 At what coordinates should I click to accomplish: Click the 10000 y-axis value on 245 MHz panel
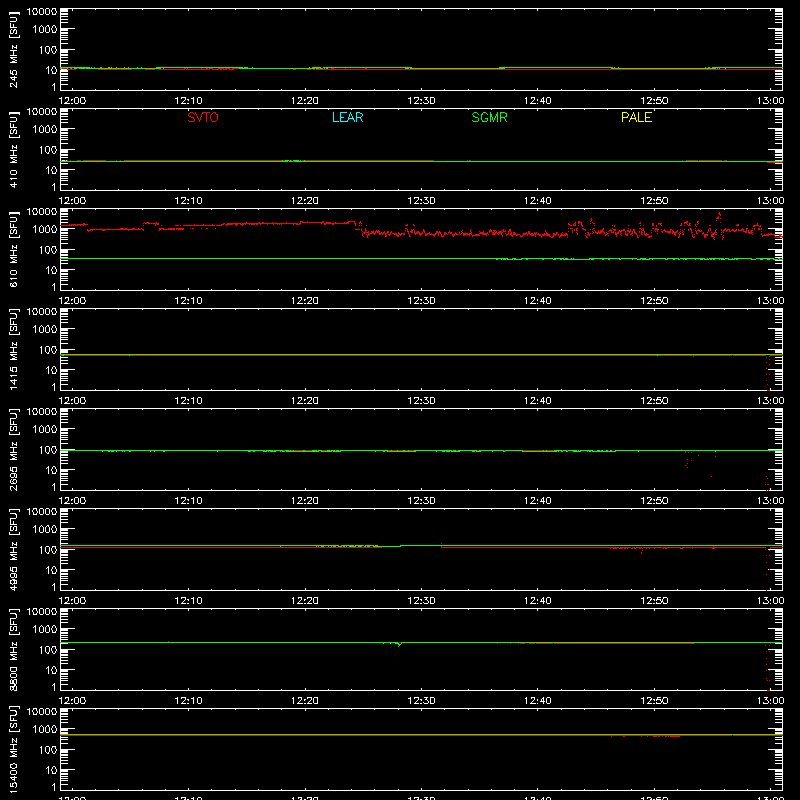tap(42, 12)
